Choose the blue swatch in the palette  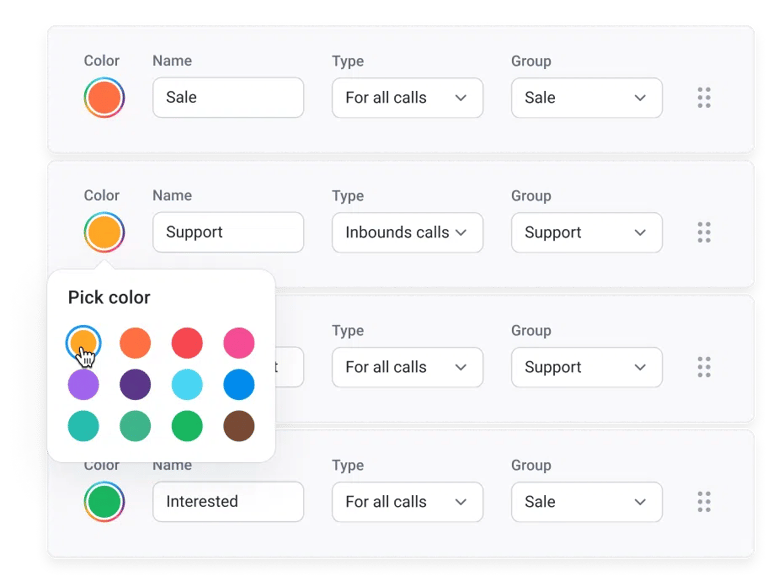[x=239, y=385]
